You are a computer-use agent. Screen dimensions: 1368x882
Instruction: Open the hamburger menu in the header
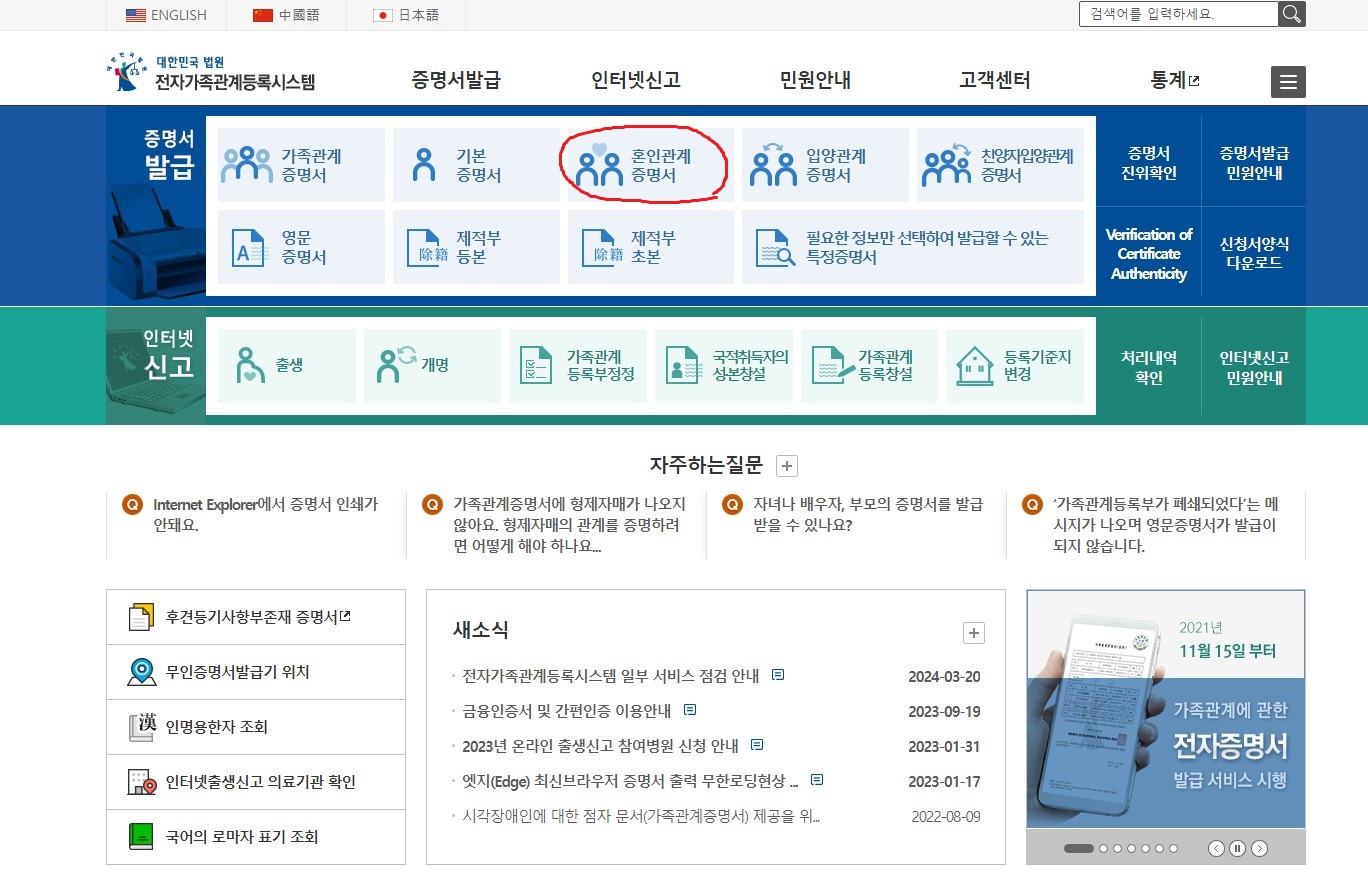[x=1287, y=82]
